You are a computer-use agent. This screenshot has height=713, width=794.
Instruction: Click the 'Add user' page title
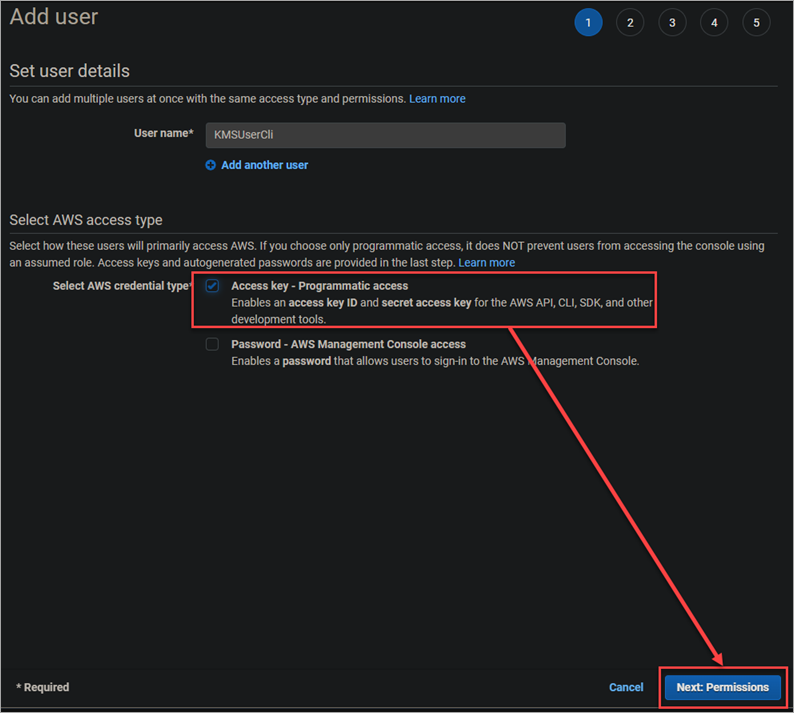click(x=54, y=17)
